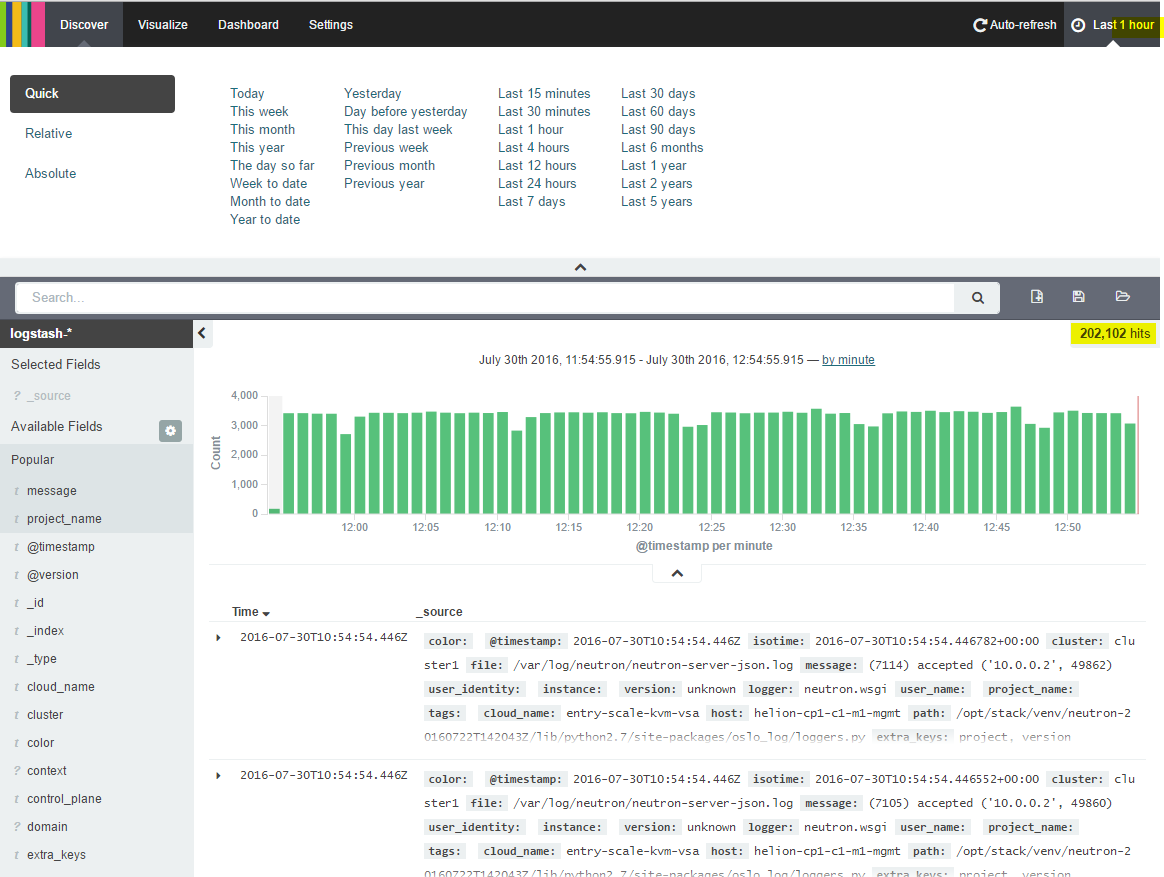
Task: Click the 'by minute' interval link
Action: 848,360
